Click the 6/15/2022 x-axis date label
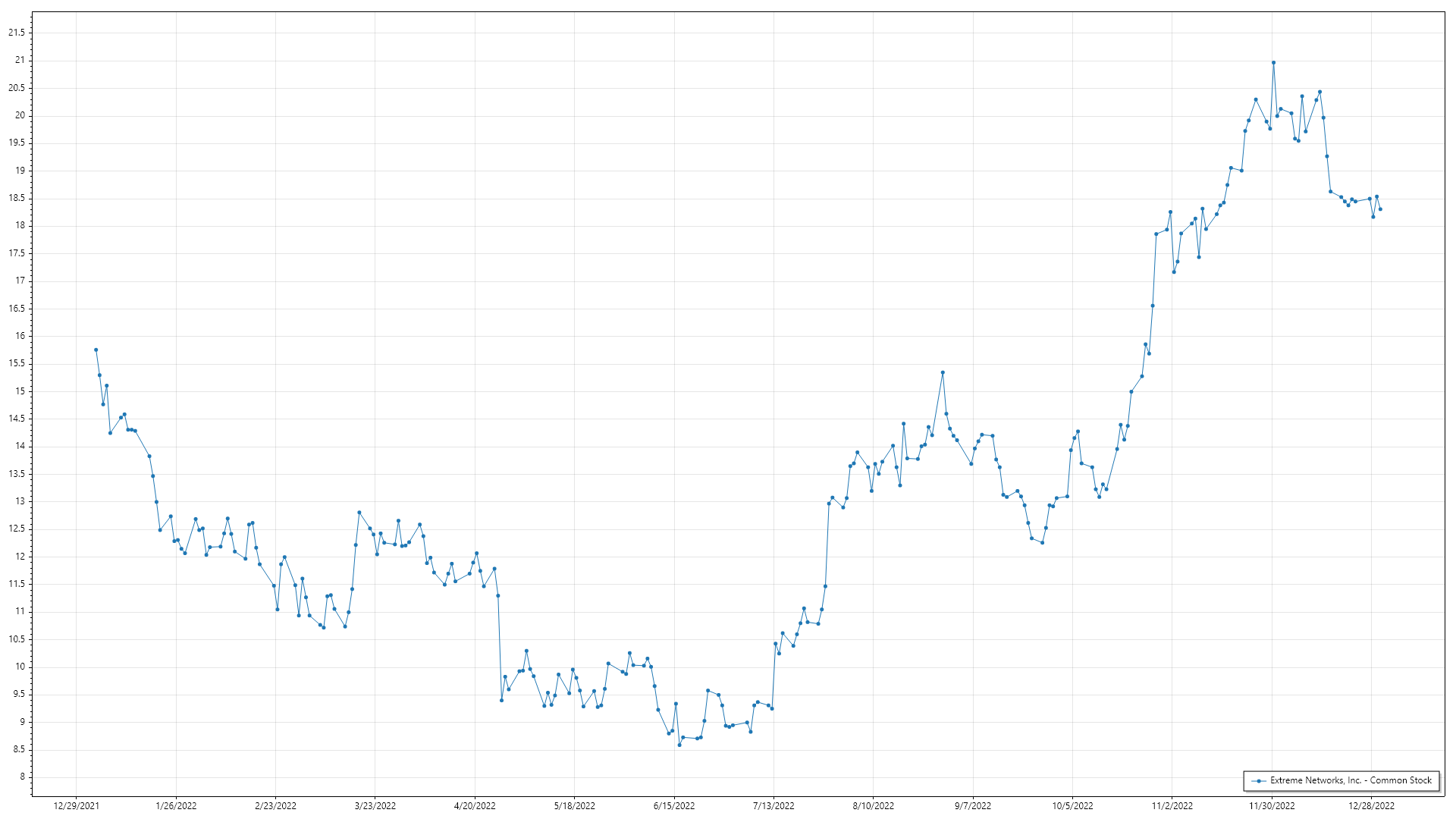The image size is (1456, 819). click(674, 806)
